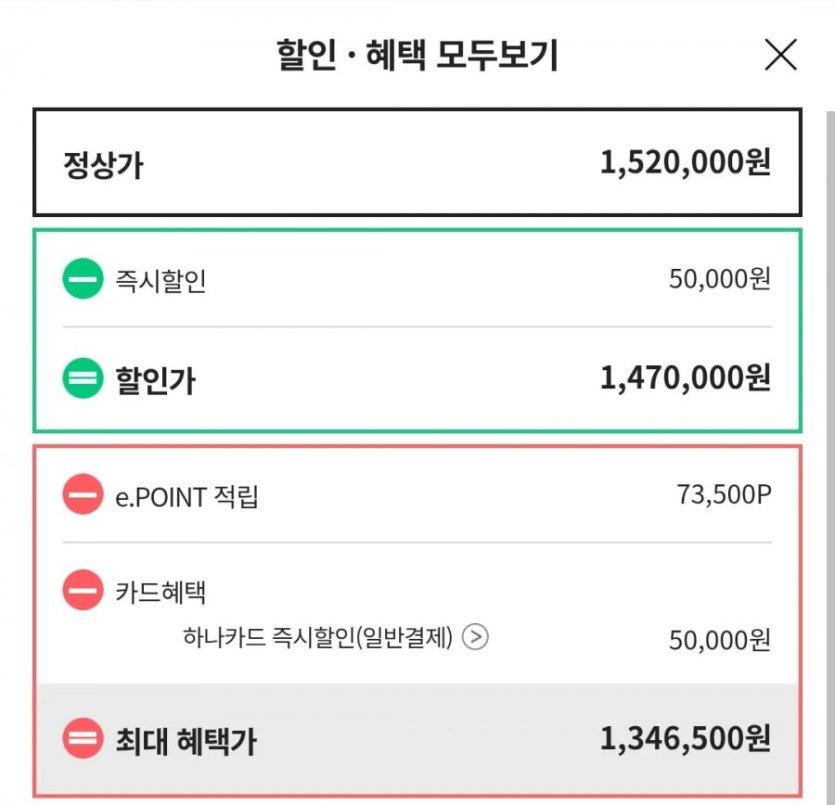Select the 할인가 label text
This screenshot has height=805, width=835.
(156, 379)
